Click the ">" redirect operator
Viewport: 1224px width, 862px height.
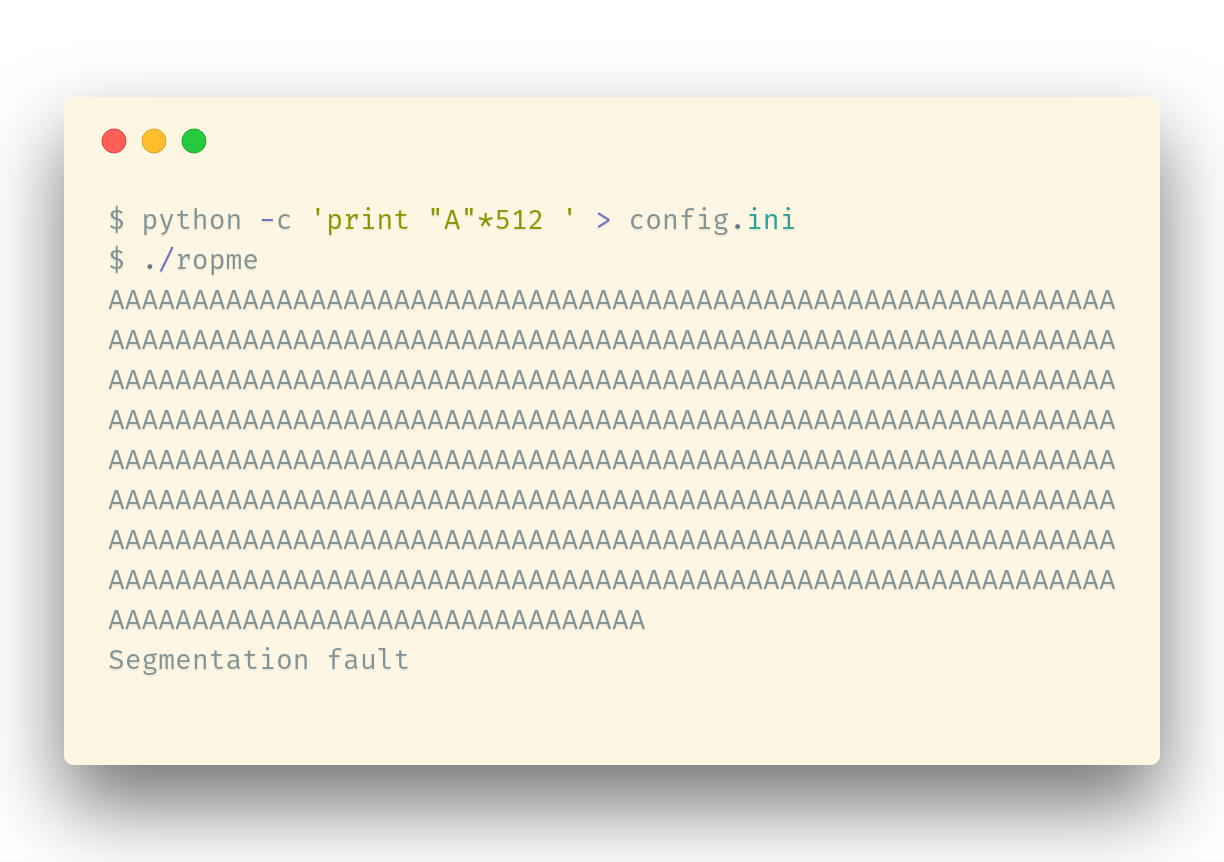tap(603, 220)
